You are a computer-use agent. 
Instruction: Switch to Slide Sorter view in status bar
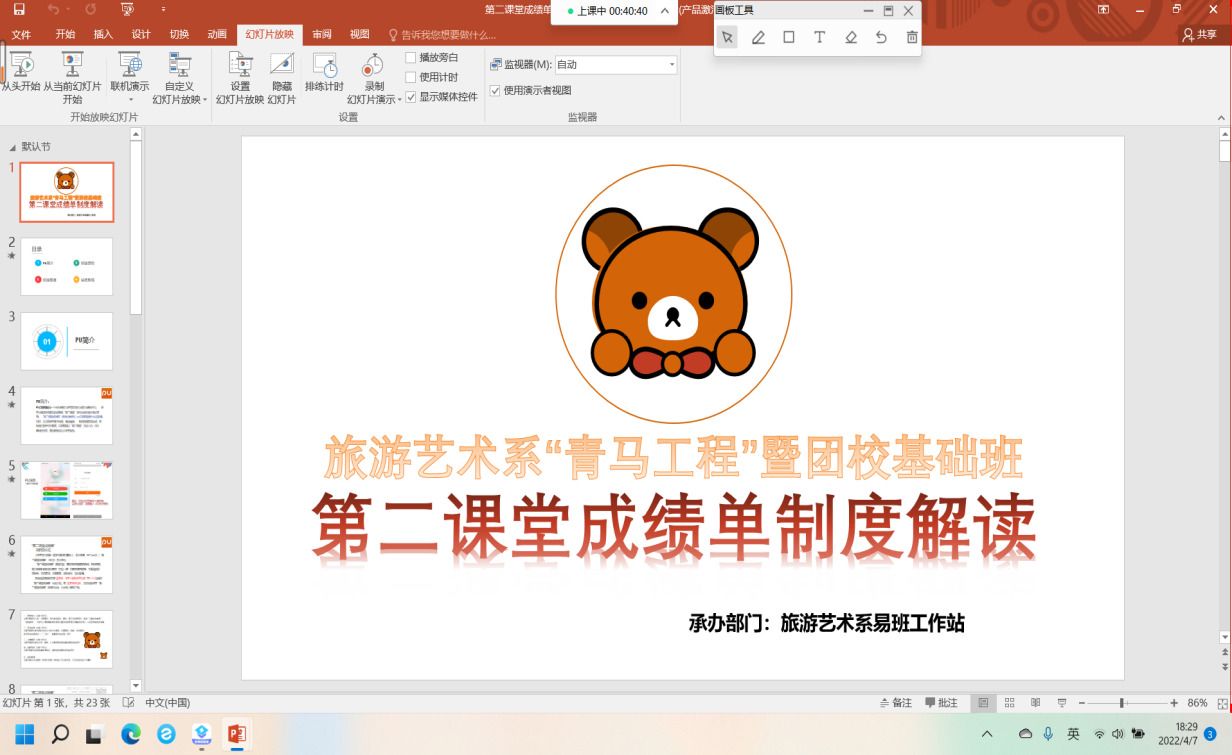[1010, 703]
